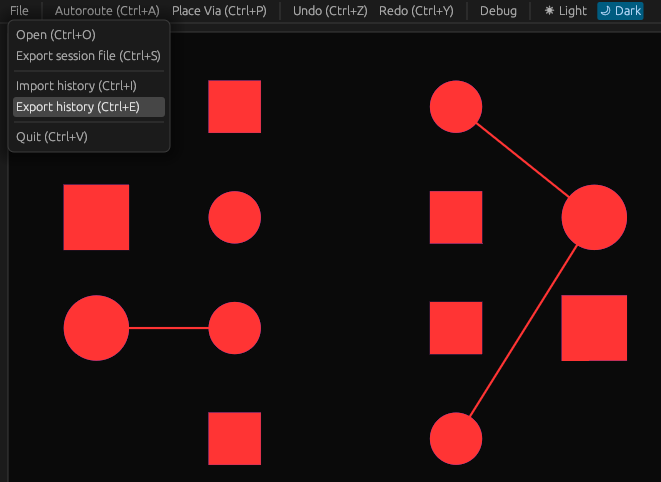
Task: Select the large square pad on the far left
Action: click(96, 217)
